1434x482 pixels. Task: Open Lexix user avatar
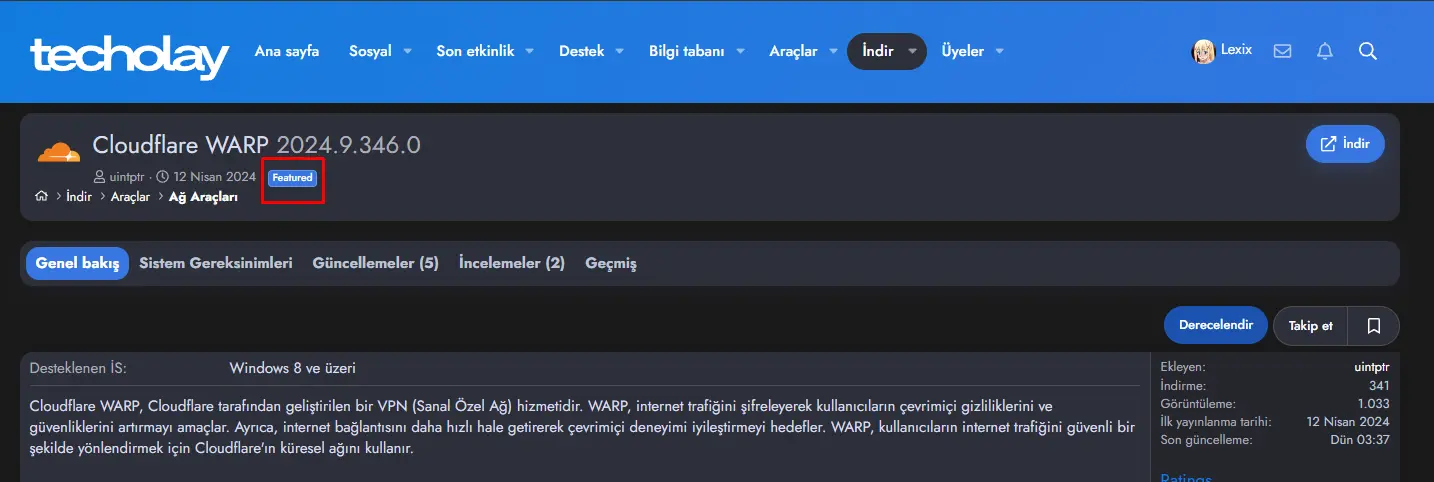coord(1203,51)
